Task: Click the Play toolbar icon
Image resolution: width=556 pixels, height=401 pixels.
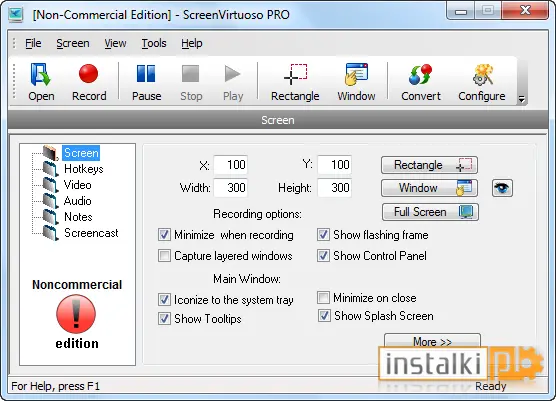Action: (x=233, y=82)
